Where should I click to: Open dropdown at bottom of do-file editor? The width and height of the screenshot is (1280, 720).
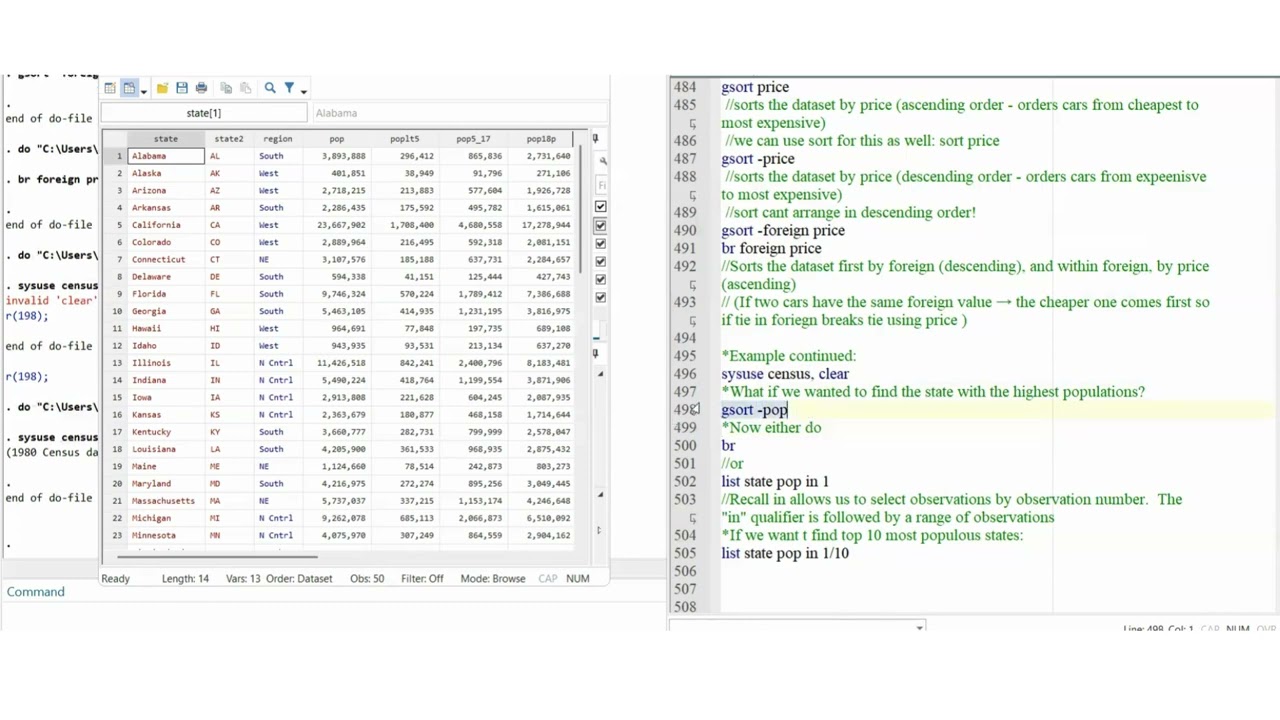pyautogui.click(x=919, y=627)
